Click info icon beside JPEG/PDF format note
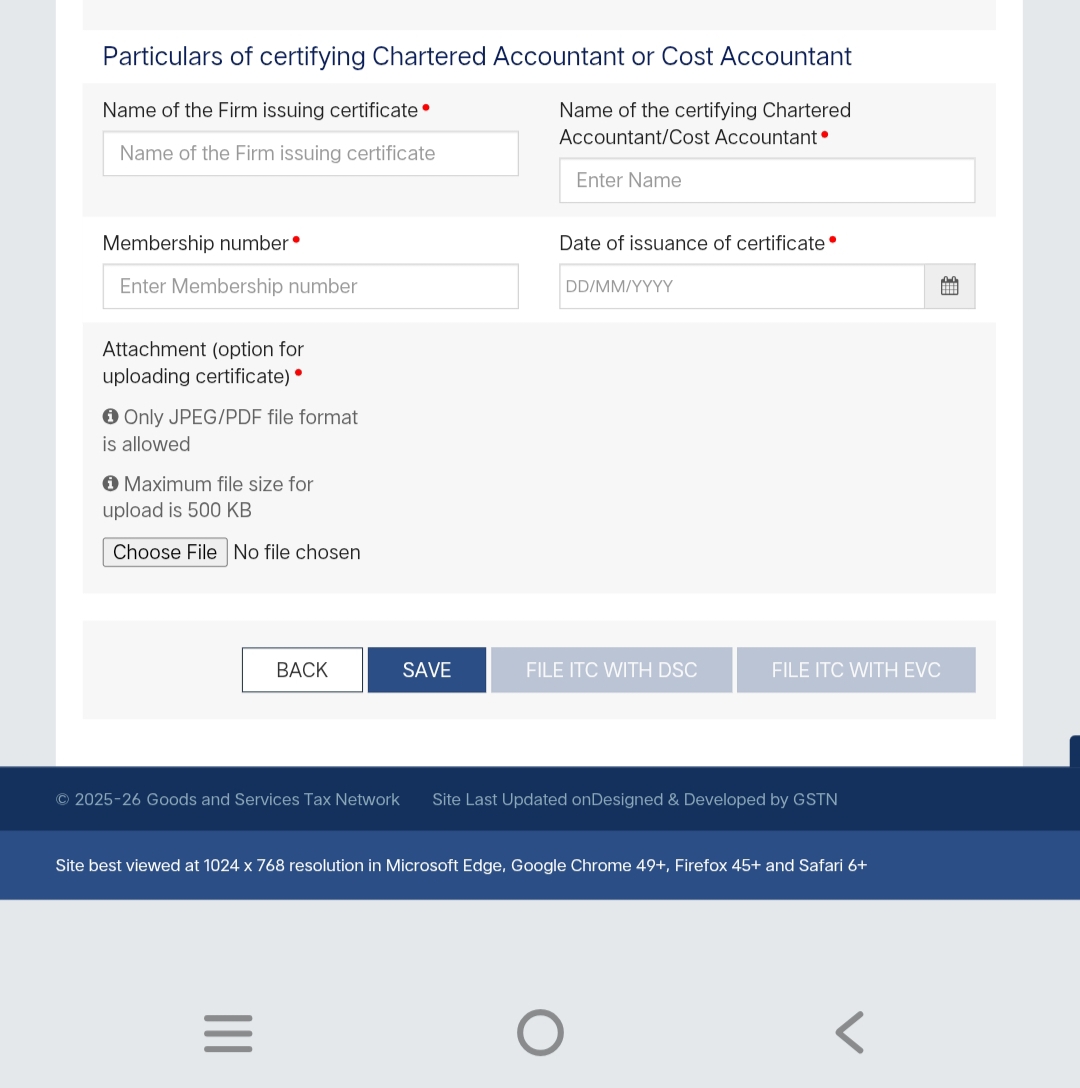Viewport: 1080px width, 1088px height. tap(111, 416)
